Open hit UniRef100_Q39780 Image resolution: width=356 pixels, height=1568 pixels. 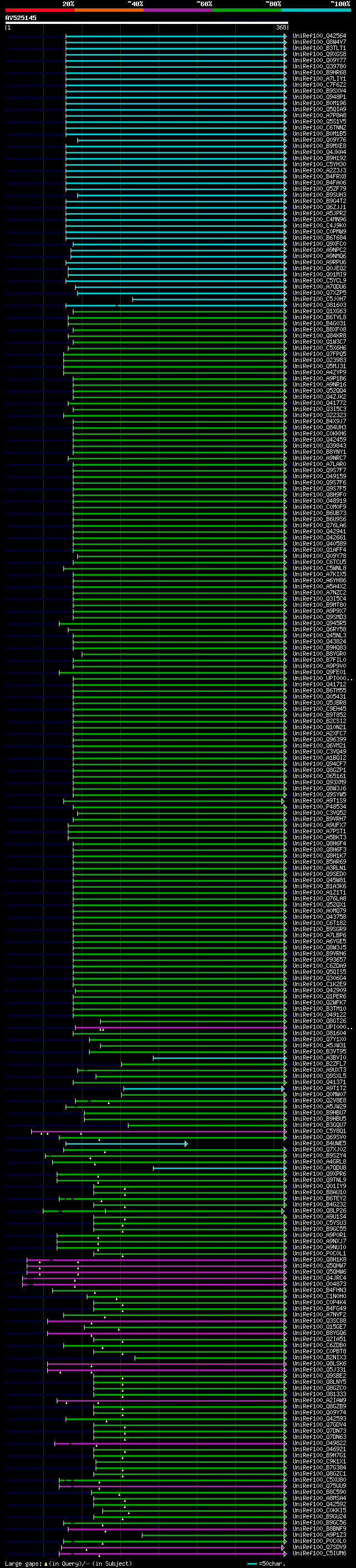319,66
